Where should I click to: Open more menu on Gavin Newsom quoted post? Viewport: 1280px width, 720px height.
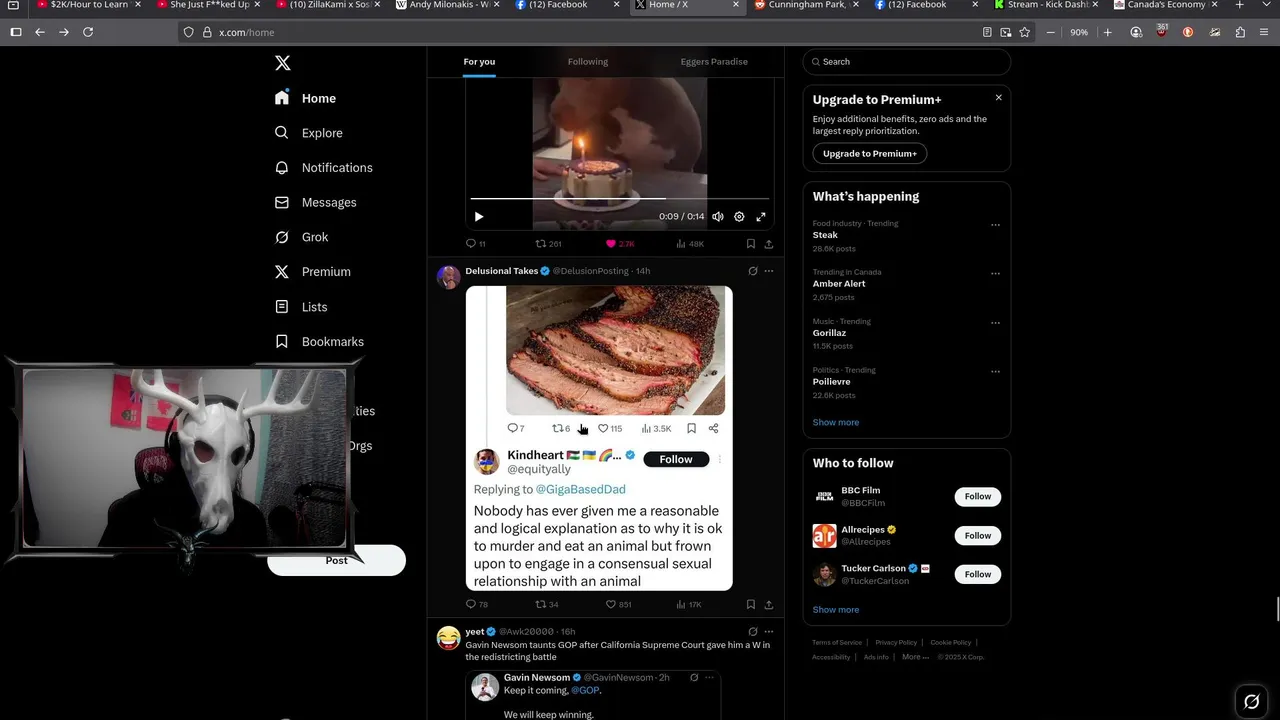(x=710, y=678)
